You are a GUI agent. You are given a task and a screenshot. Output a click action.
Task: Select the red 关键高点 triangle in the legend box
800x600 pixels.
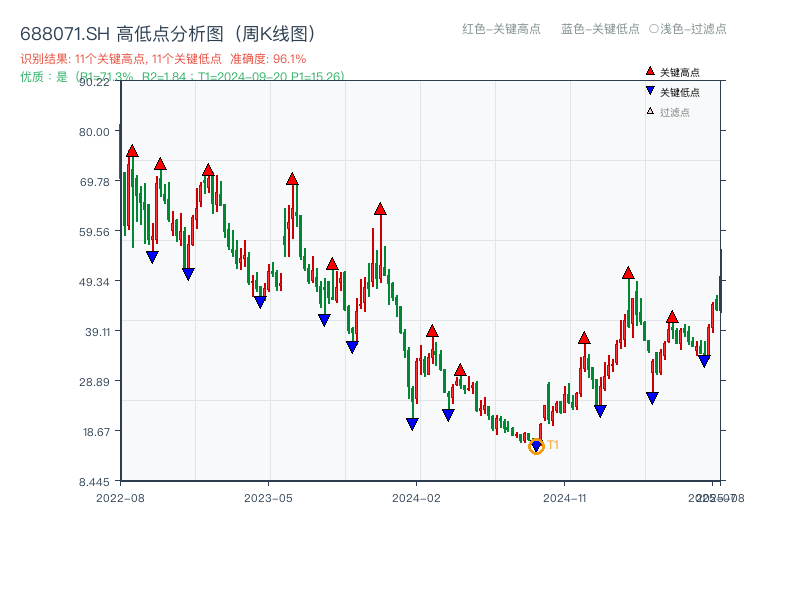pyautogui.click(x=648, y=70)
